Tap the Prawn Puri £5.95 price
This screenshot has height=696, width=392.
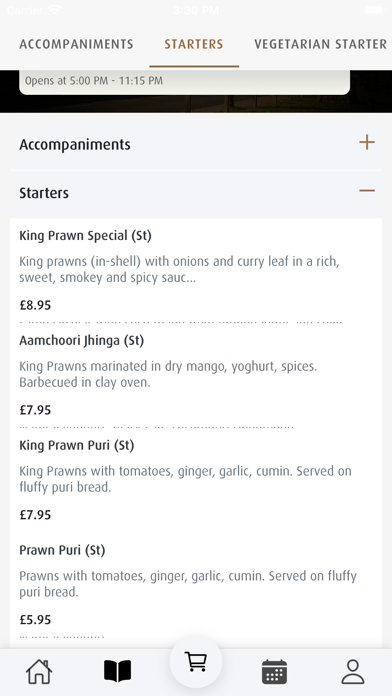pos(35,619)
